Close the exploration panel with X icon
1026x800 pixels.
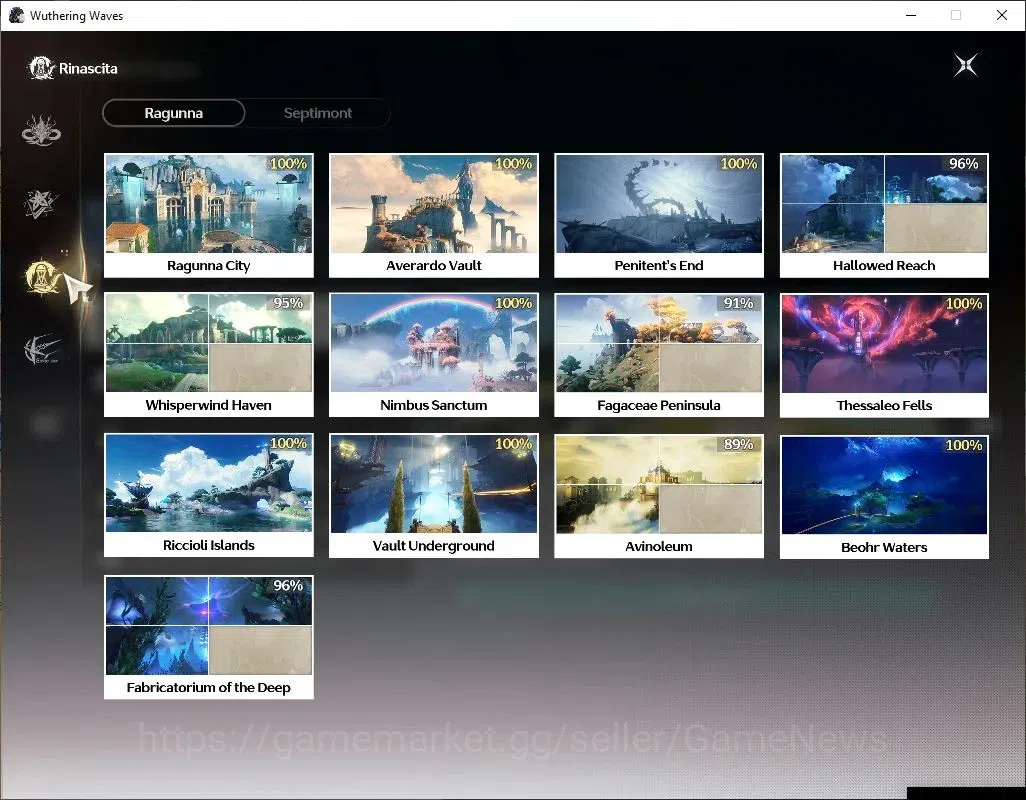(965, 65)
